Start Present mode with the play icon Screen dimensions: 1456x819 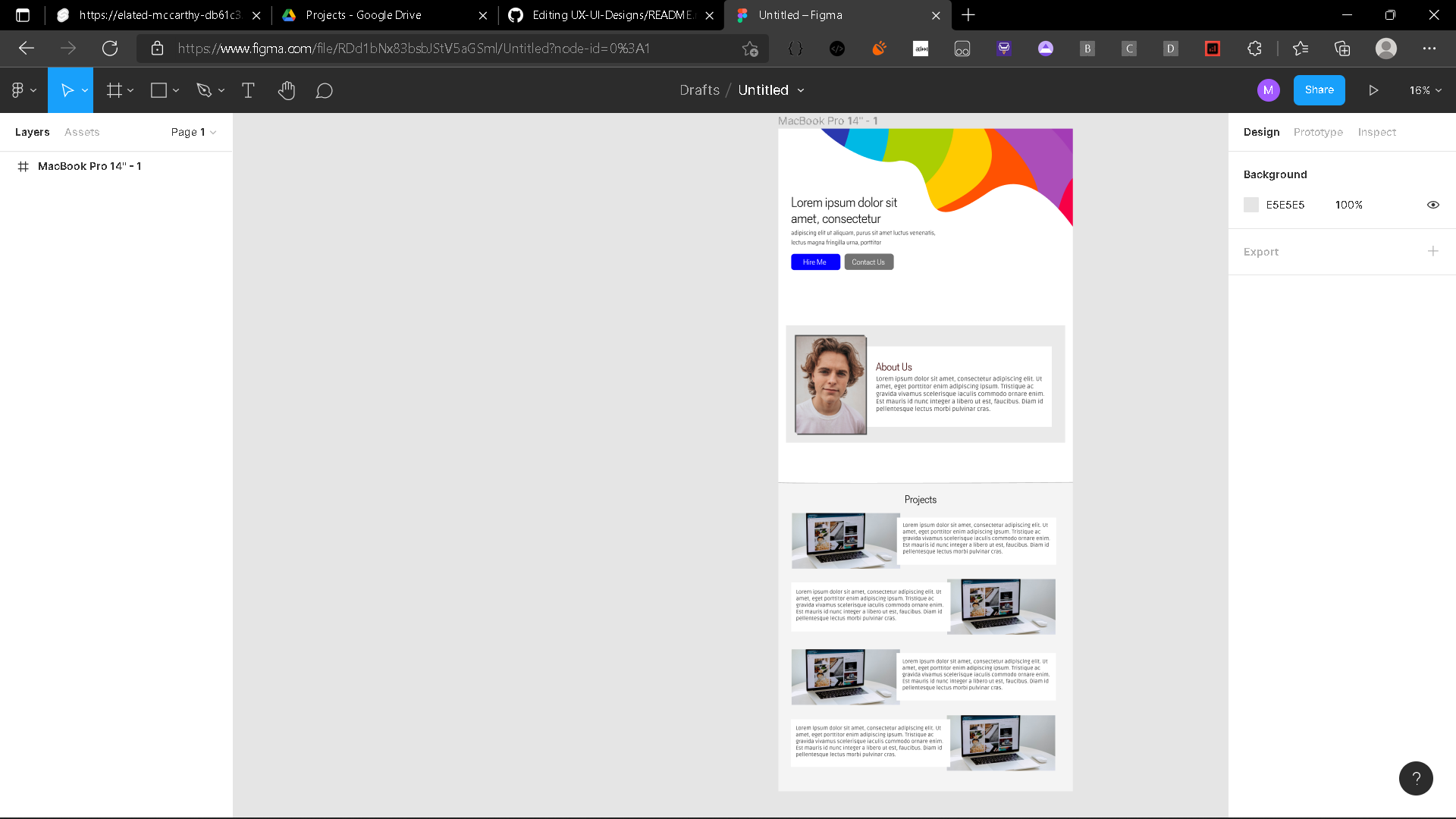(1373, 90)
